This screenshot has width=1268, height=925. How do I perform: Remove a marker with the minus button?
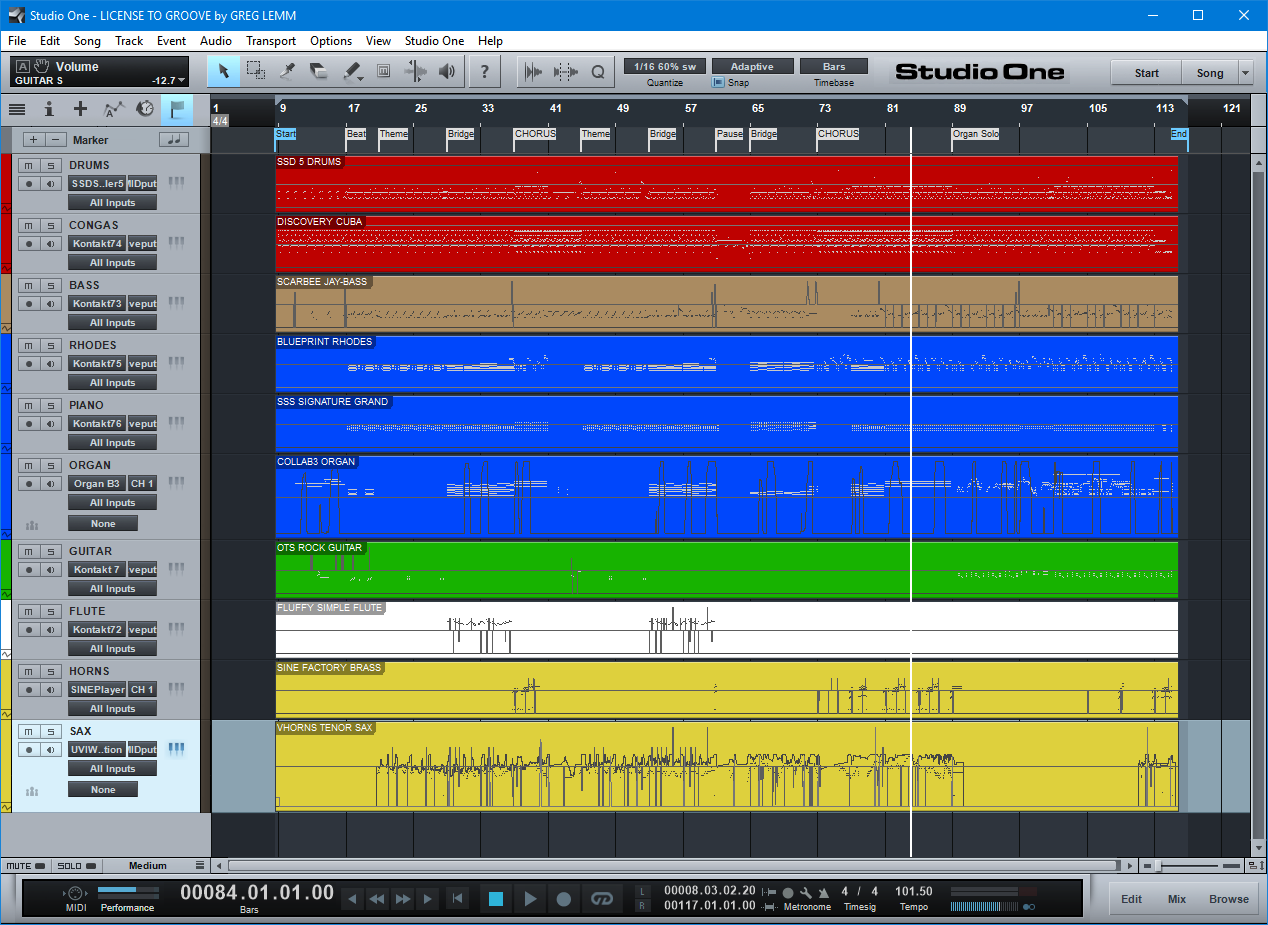click(x=57, y=140)
